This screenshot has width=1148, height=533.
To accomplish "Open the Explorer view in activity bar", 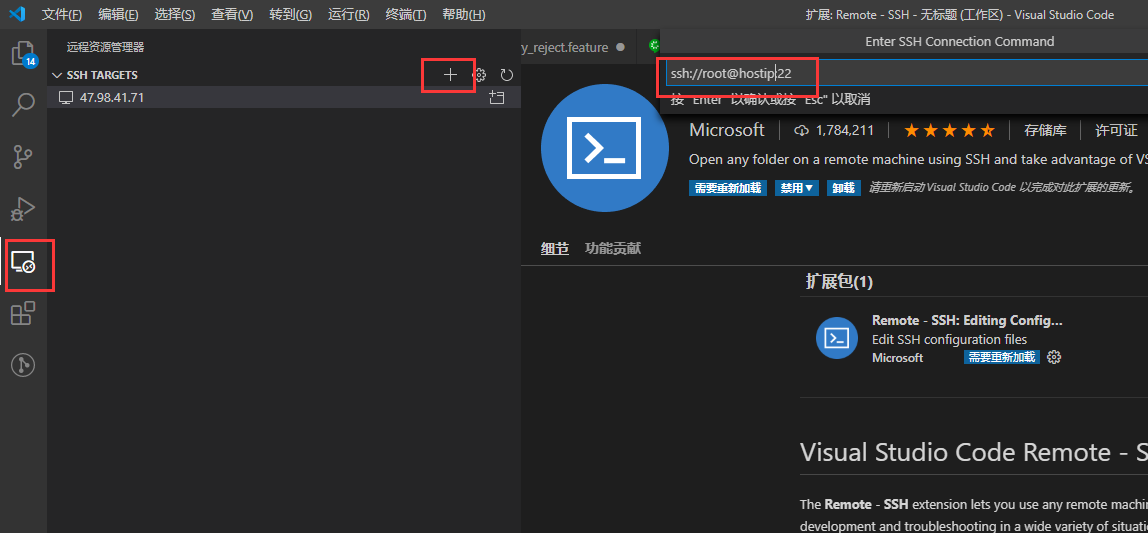I will pyautogui.click(x=23, y=55).
